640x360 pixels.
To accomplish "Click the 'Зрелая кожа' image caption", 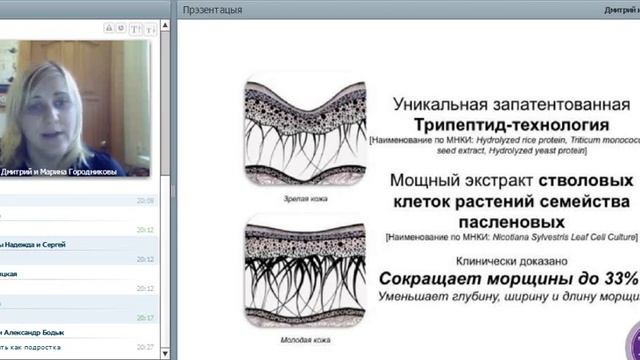I will point(305,199).
